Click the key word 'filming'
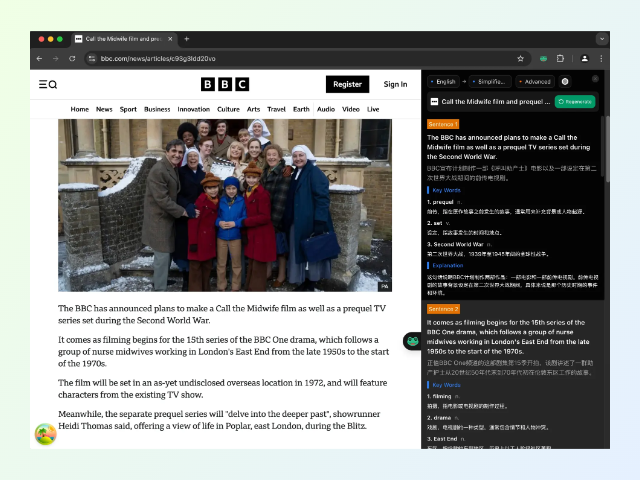Viewport: 640px width, 480px height. coord(442,396)
